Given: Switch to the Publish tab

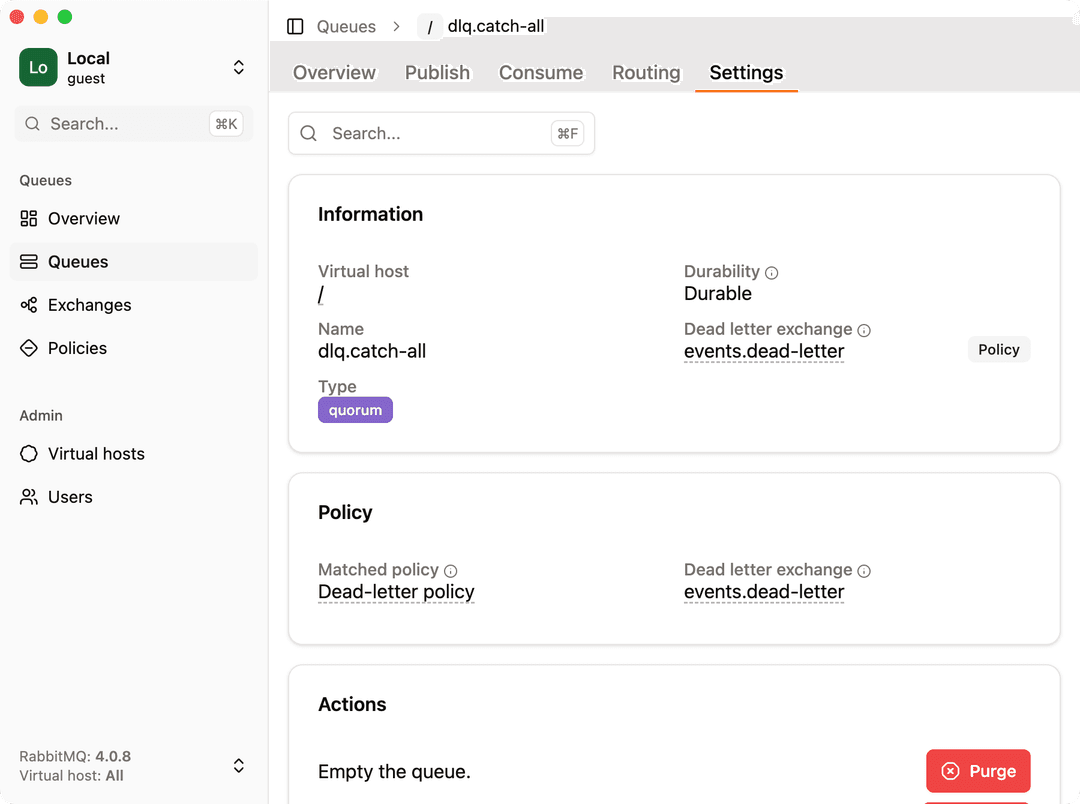Looking at the screenshot, I should pos(437,72).
